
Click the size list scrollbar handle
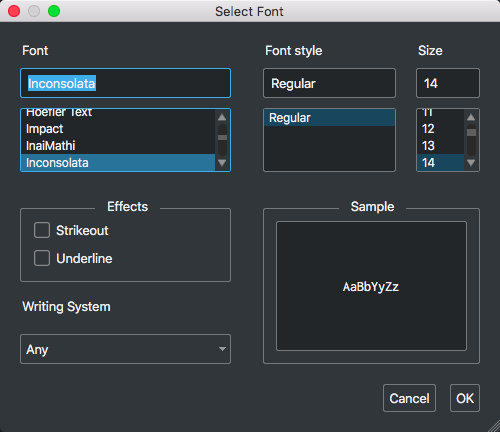(471, 132)
